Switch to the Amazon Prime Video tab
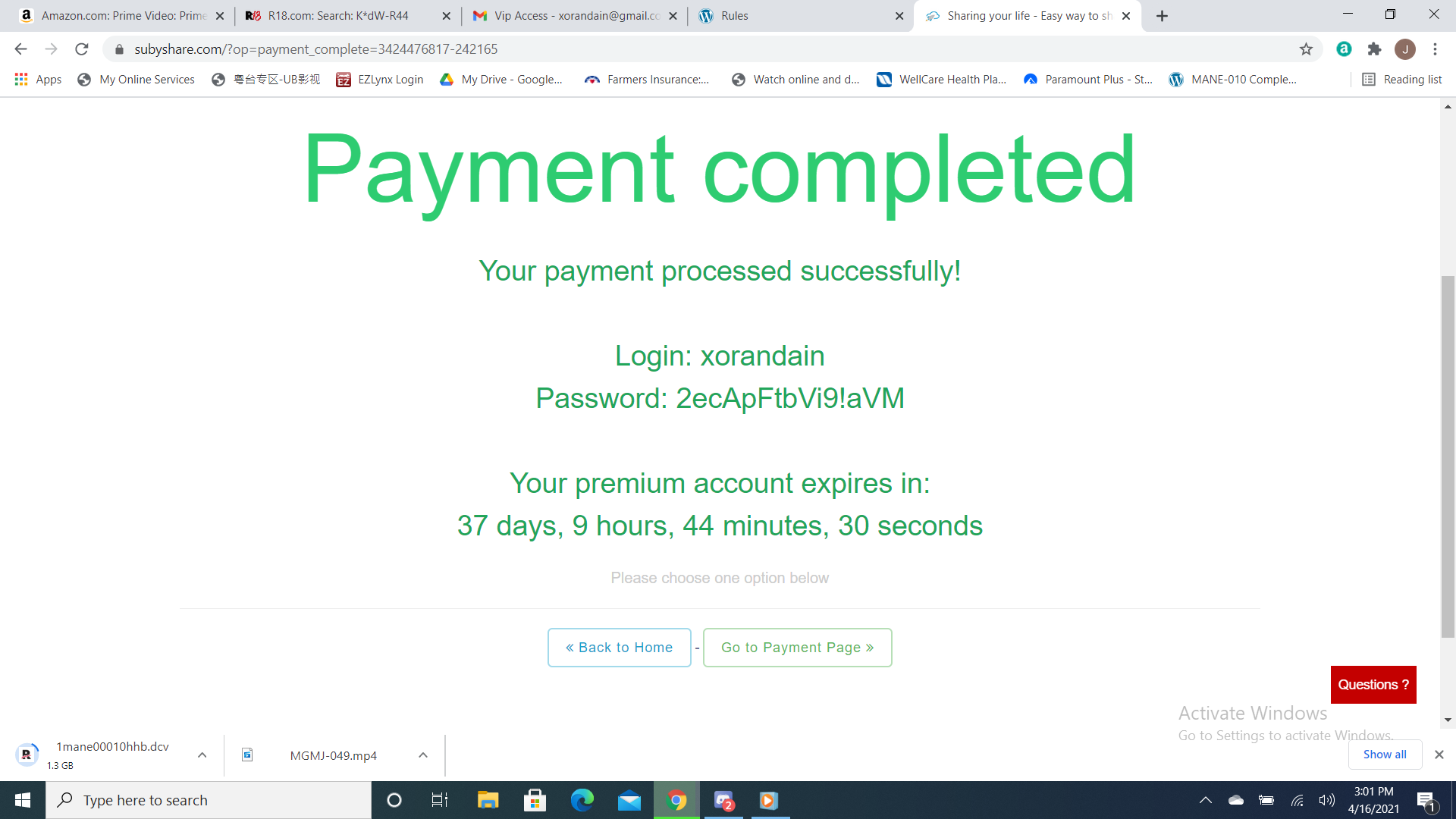 click(x=121, y=16)
